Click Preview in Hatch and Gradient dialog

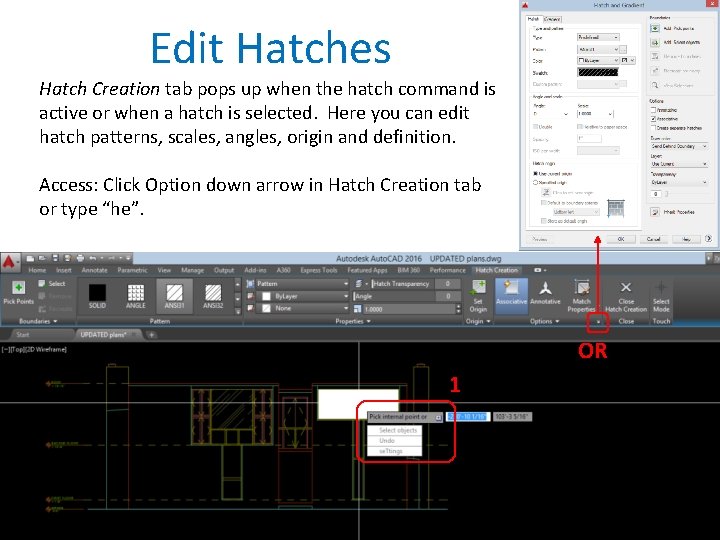pos(540,239)
